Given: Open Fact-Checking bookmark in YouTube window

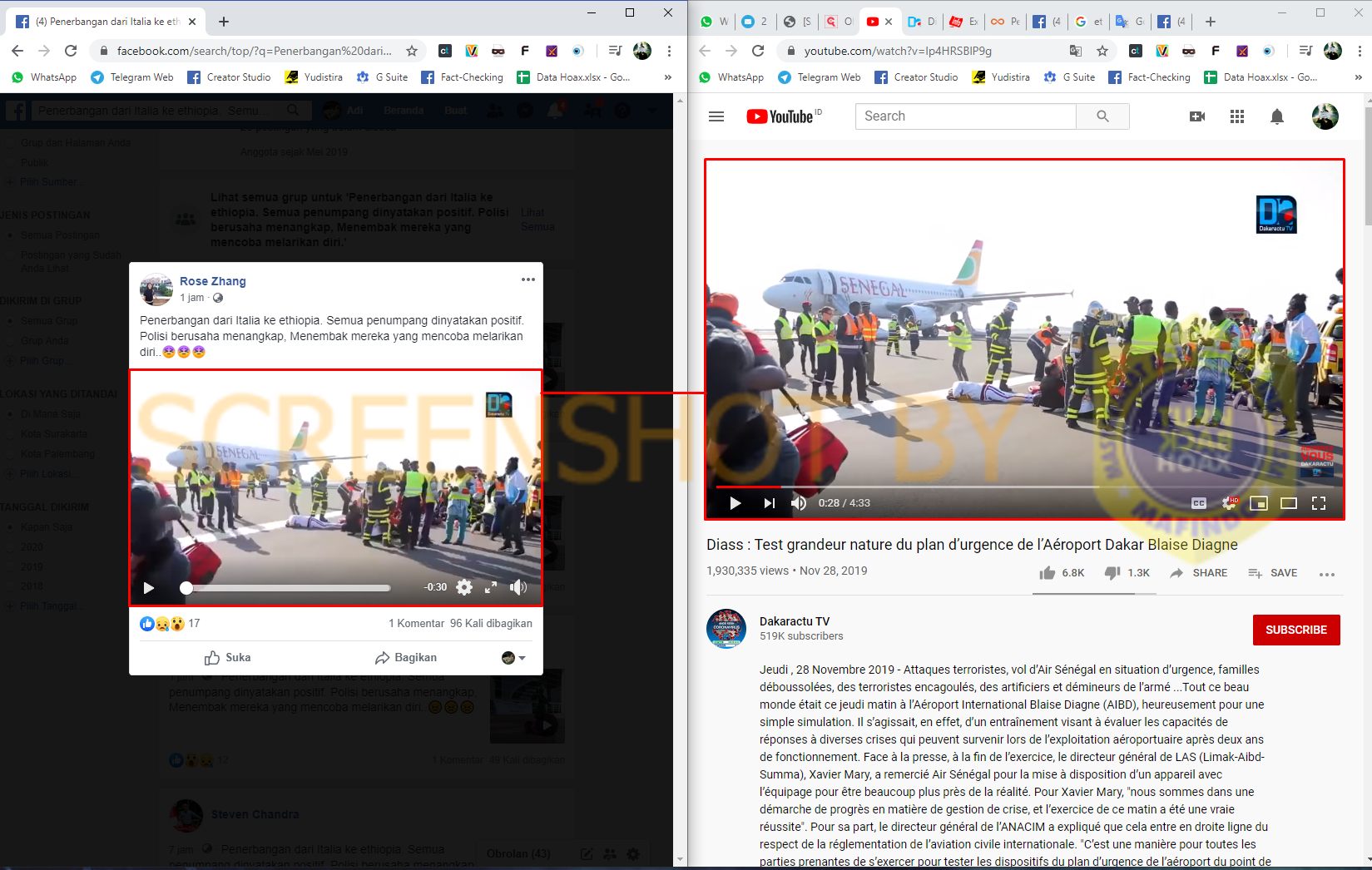Looking at the screenshot, I should pos(1150,77).
